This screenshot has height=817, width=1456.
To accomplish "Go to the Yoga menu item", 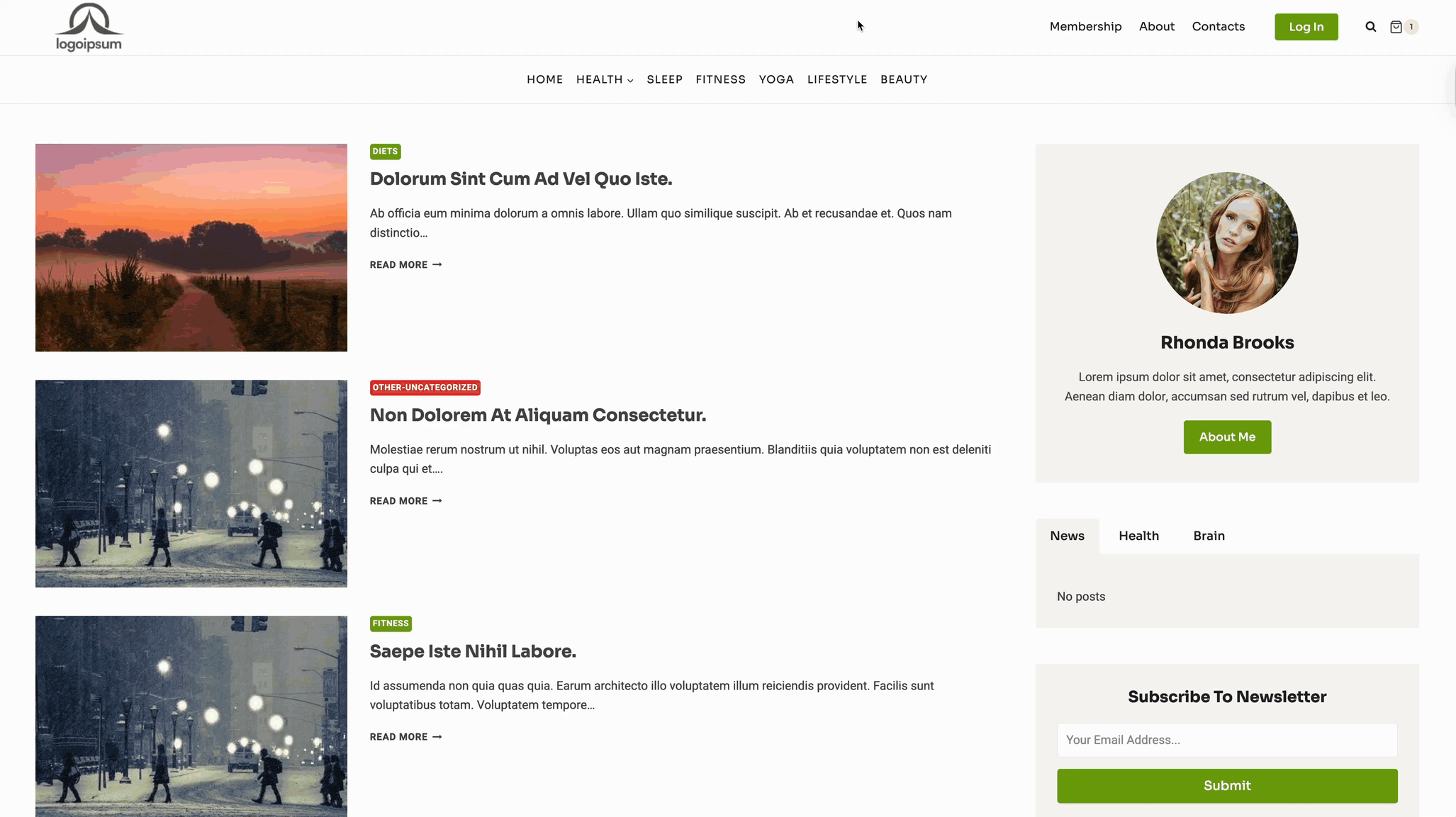I will point(775,79).
